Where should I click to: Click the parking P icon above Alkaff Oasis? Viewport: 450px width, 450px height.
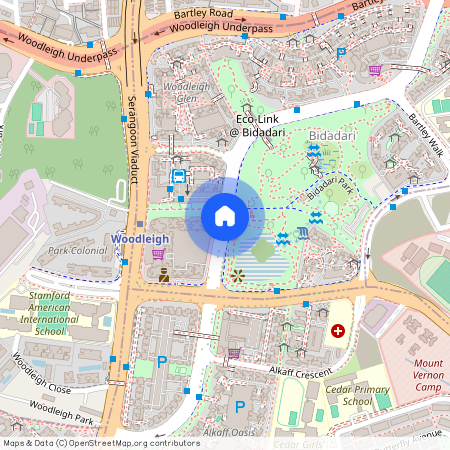(240, 407)
